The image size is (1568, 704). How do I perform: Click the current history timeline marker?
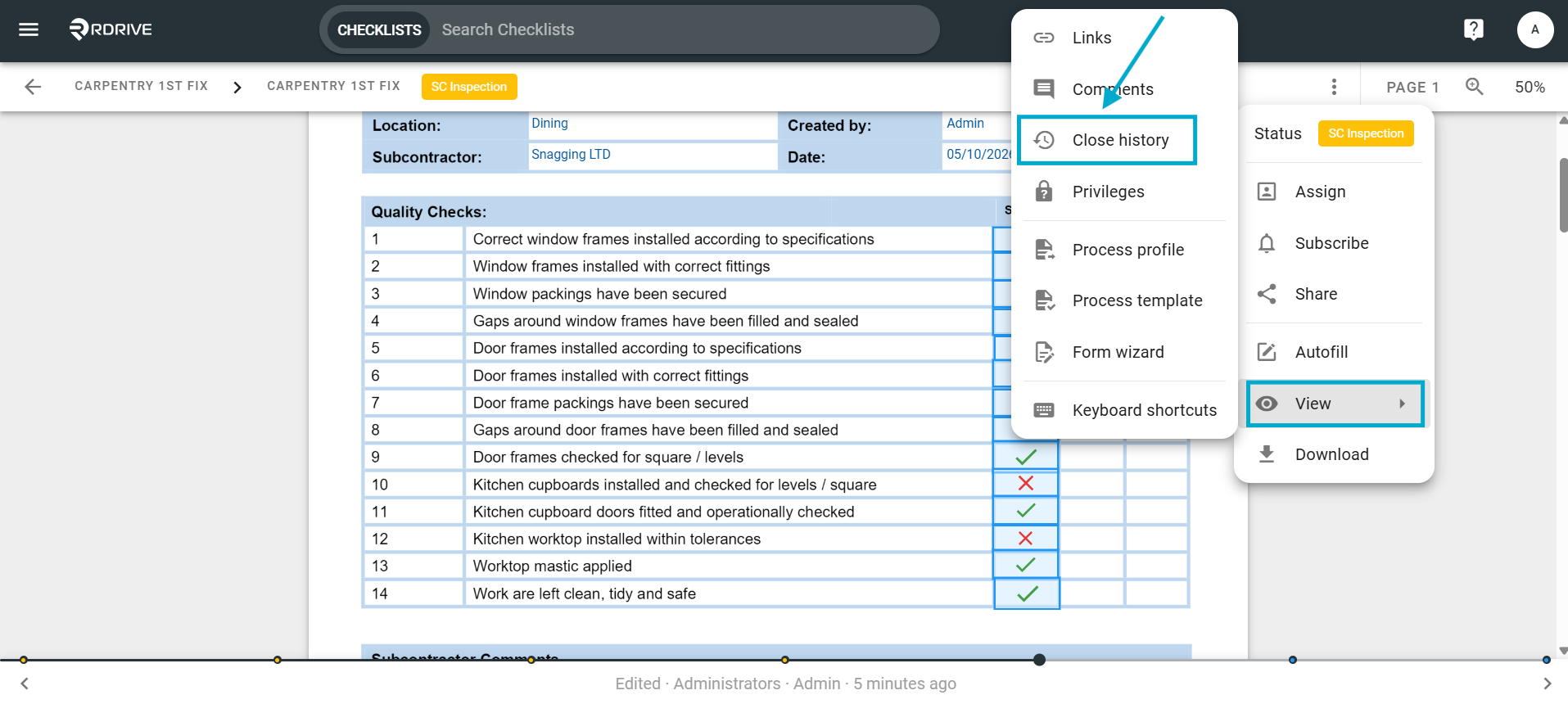pyautogui.click(x=1039, y=660)
